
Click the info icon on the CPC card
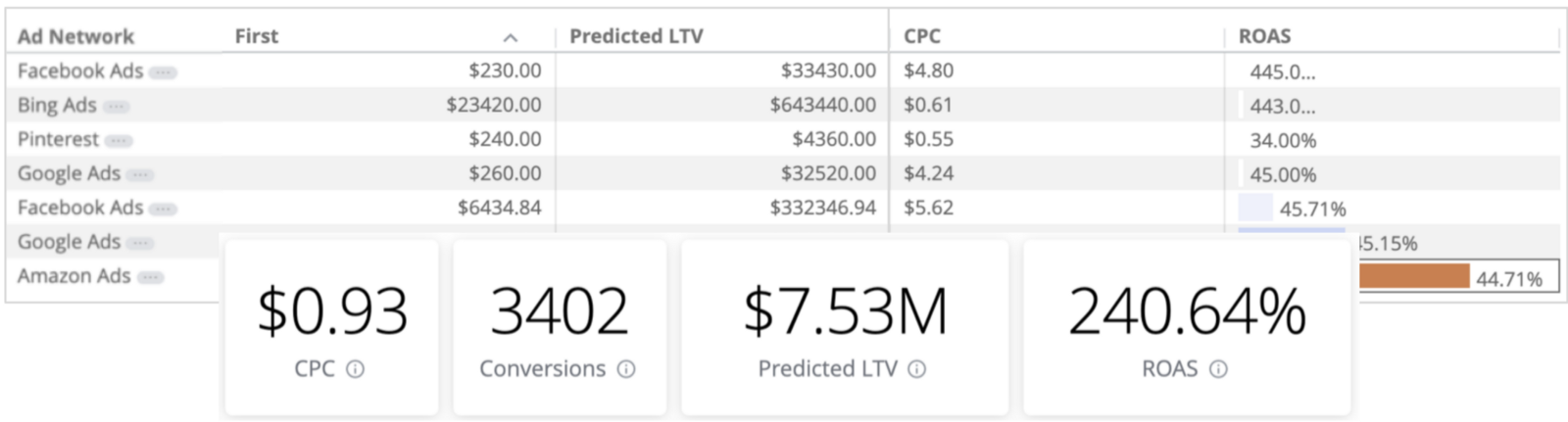356,369
